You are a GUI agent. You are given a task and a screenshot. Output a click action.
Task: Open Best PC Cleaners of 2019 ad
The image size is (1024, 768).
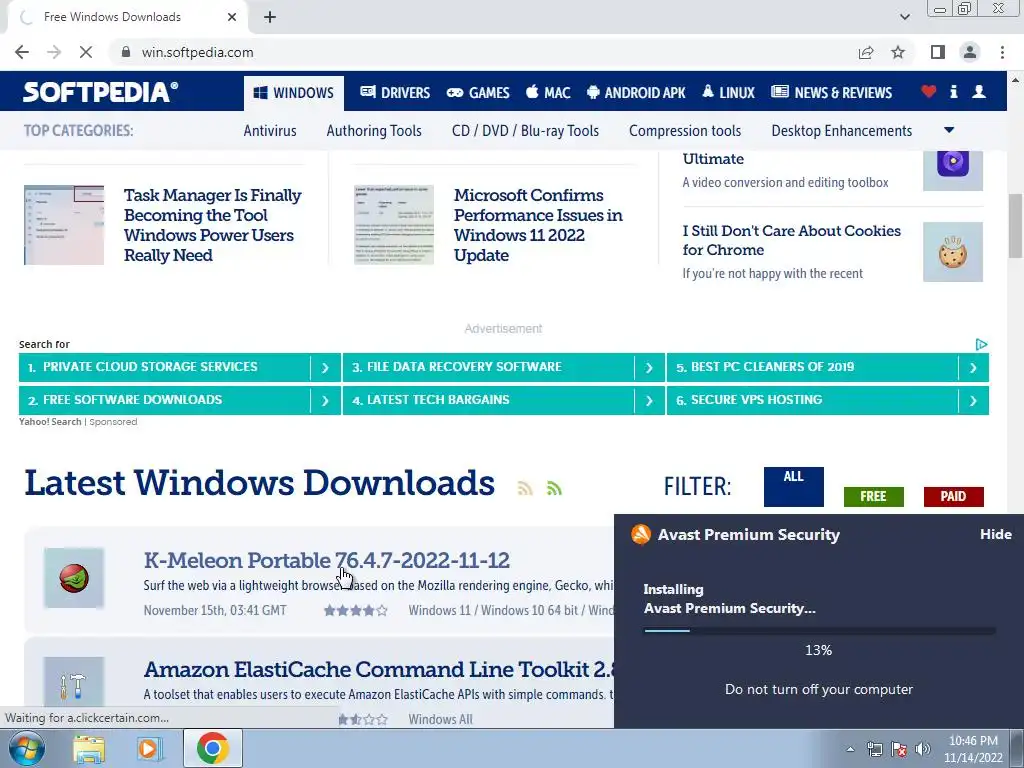tap(772, 367)
